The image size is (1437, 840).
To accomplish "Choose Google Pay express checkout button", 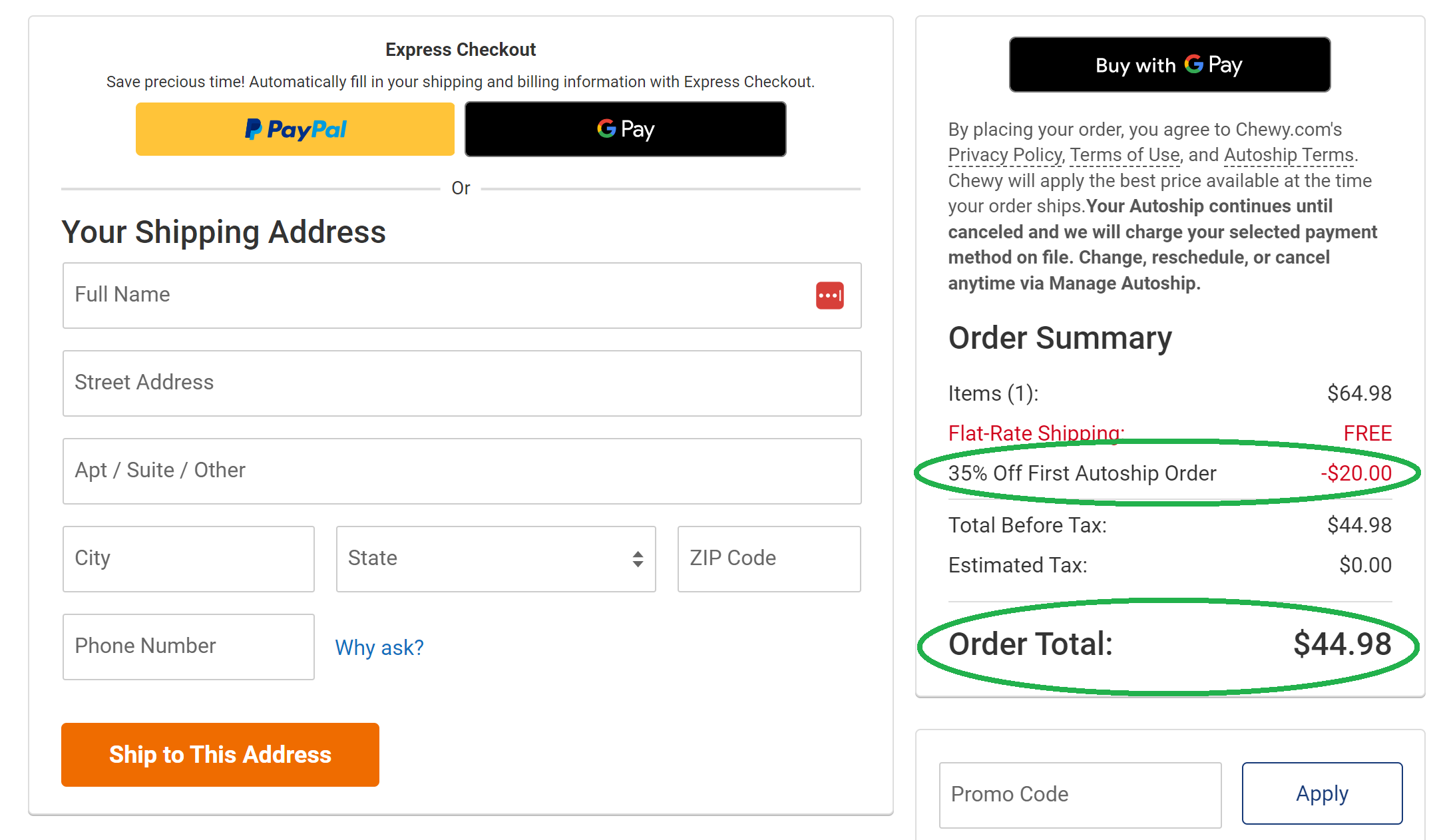I will click(x=625, y=129).
